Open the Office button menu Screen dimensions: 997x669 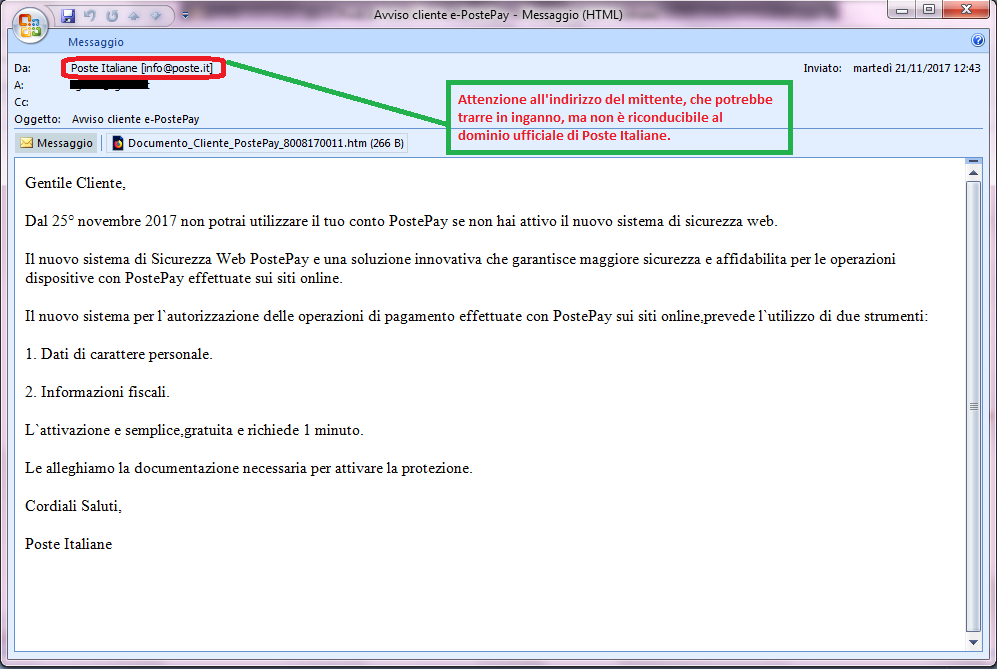click(30, 25)
